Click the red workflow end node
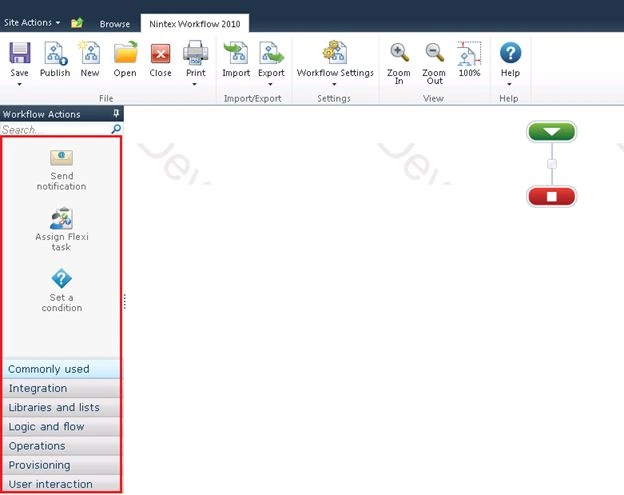 [552, 196]
